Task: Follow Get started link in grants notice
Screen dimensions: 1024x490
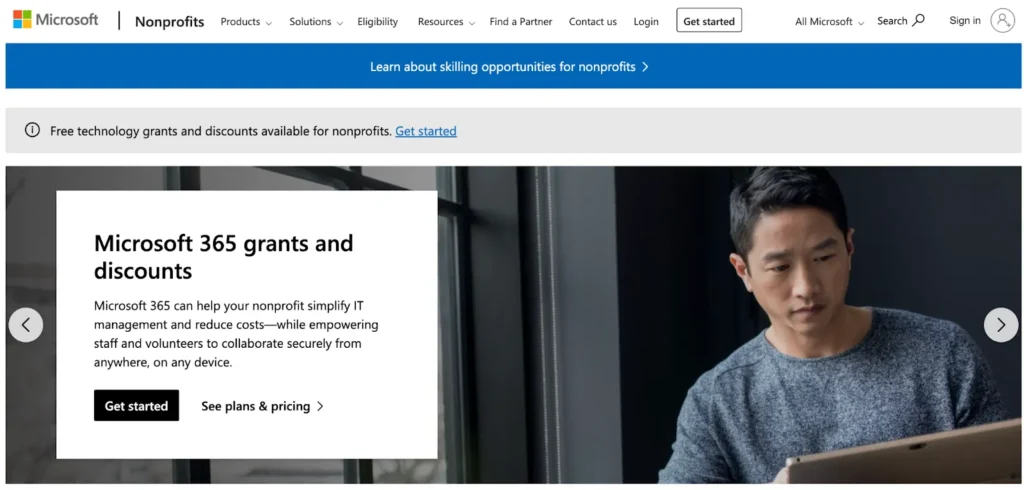Action: tap(426, 131)
